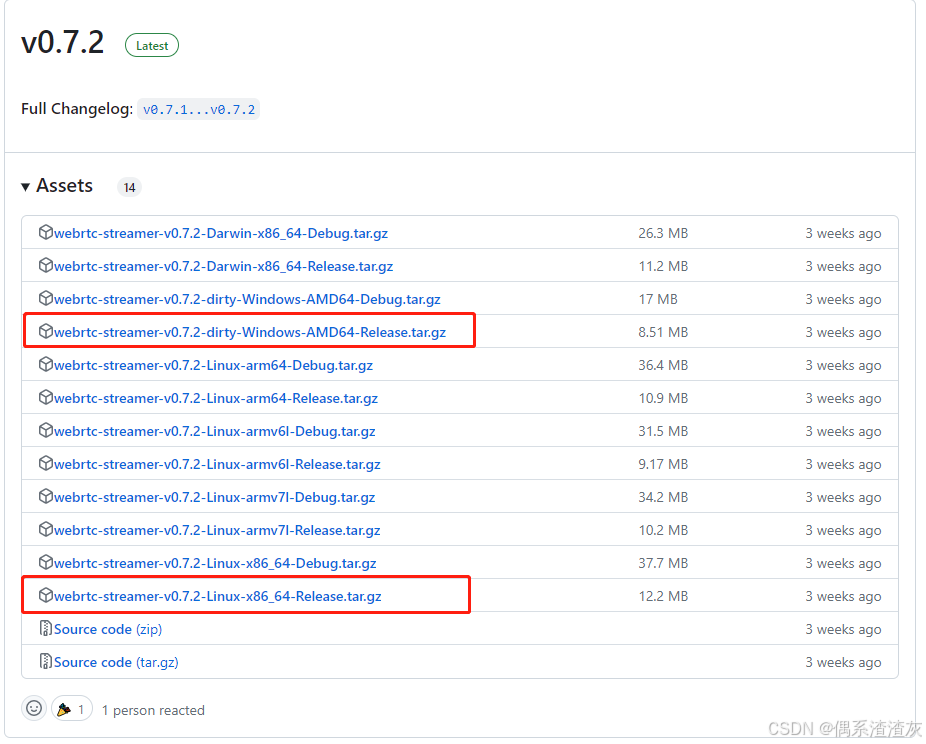This screenshot has height=744, width=926.
Task: Download Source code (zip)
Action: click(108, 629)
